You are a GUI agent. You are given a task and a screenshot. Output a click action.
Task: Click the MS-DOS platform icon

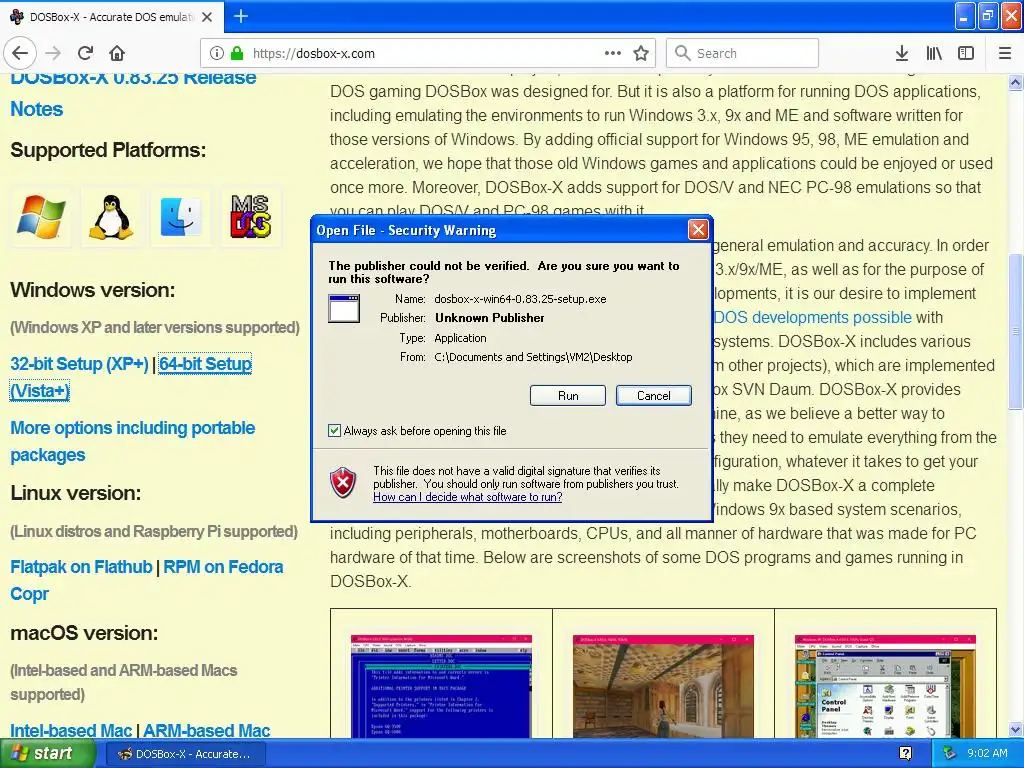click(251, 217)
